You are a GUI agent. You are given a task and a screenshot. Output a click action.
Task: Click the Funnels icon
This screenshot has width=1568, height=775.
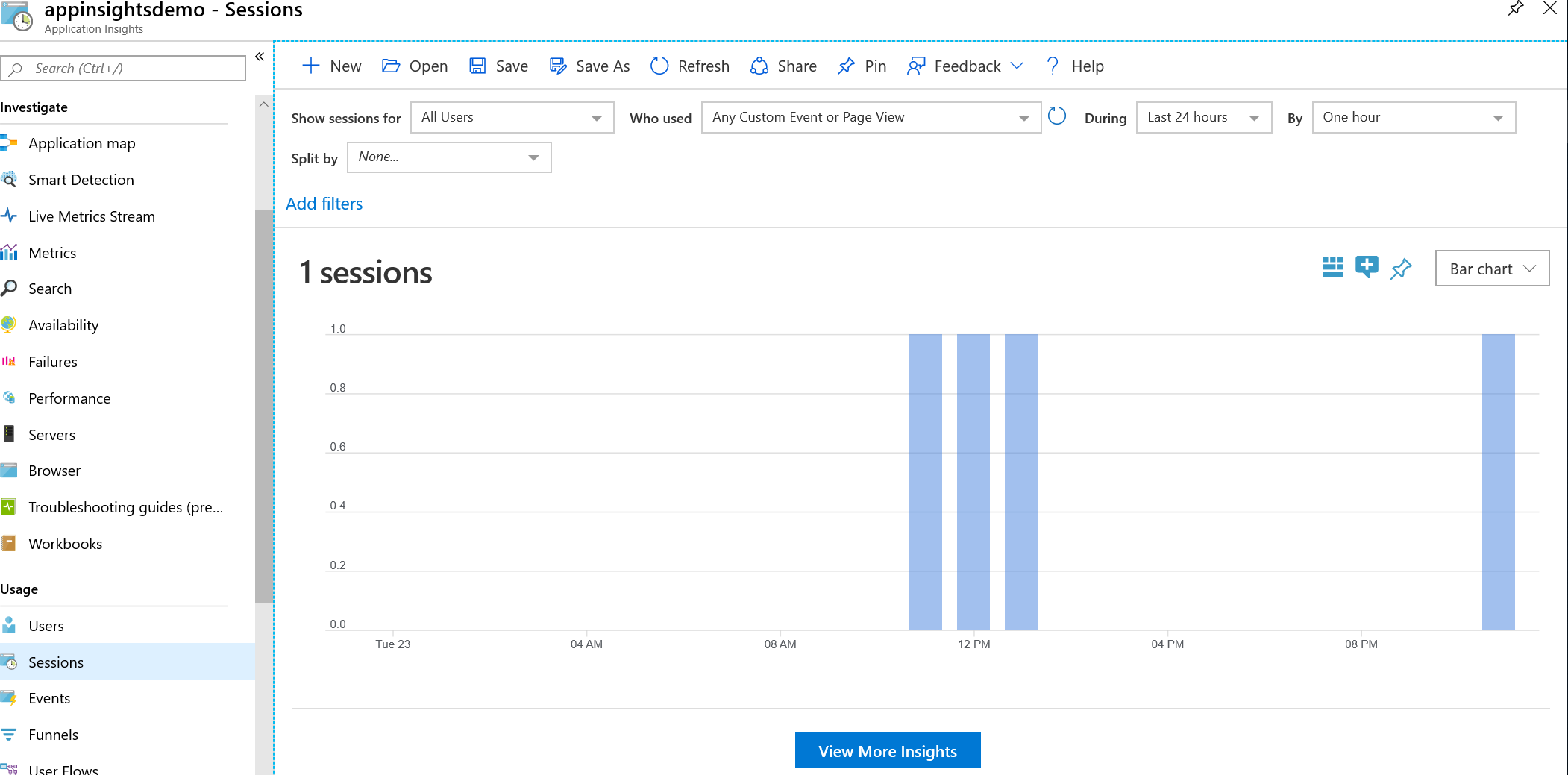(x=9, y=734)
